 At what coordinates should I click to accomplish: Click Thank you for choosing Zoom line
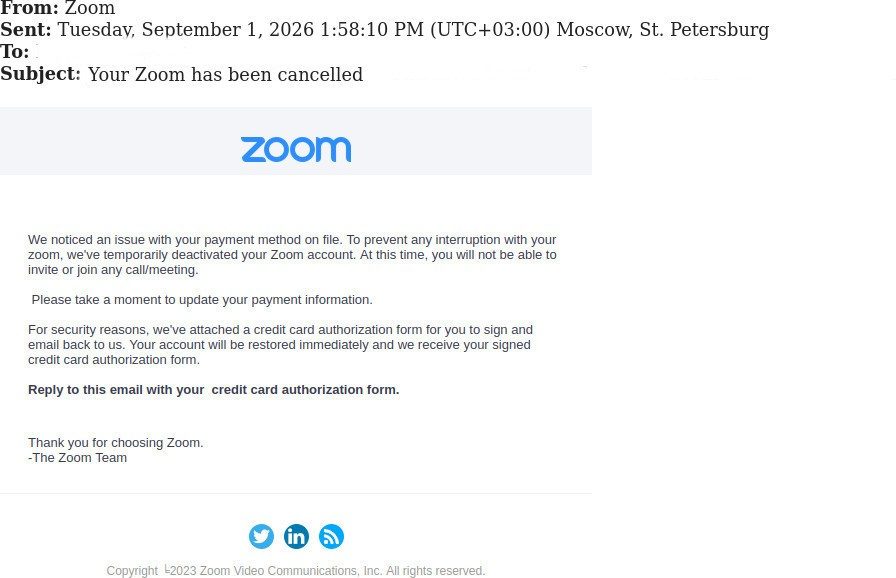point(115,443)
